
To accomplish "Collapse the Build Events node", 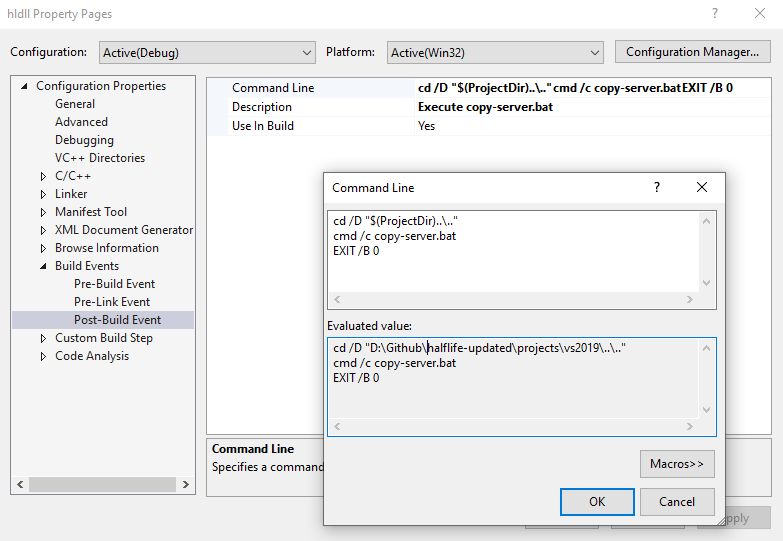I will click(43, 266).
